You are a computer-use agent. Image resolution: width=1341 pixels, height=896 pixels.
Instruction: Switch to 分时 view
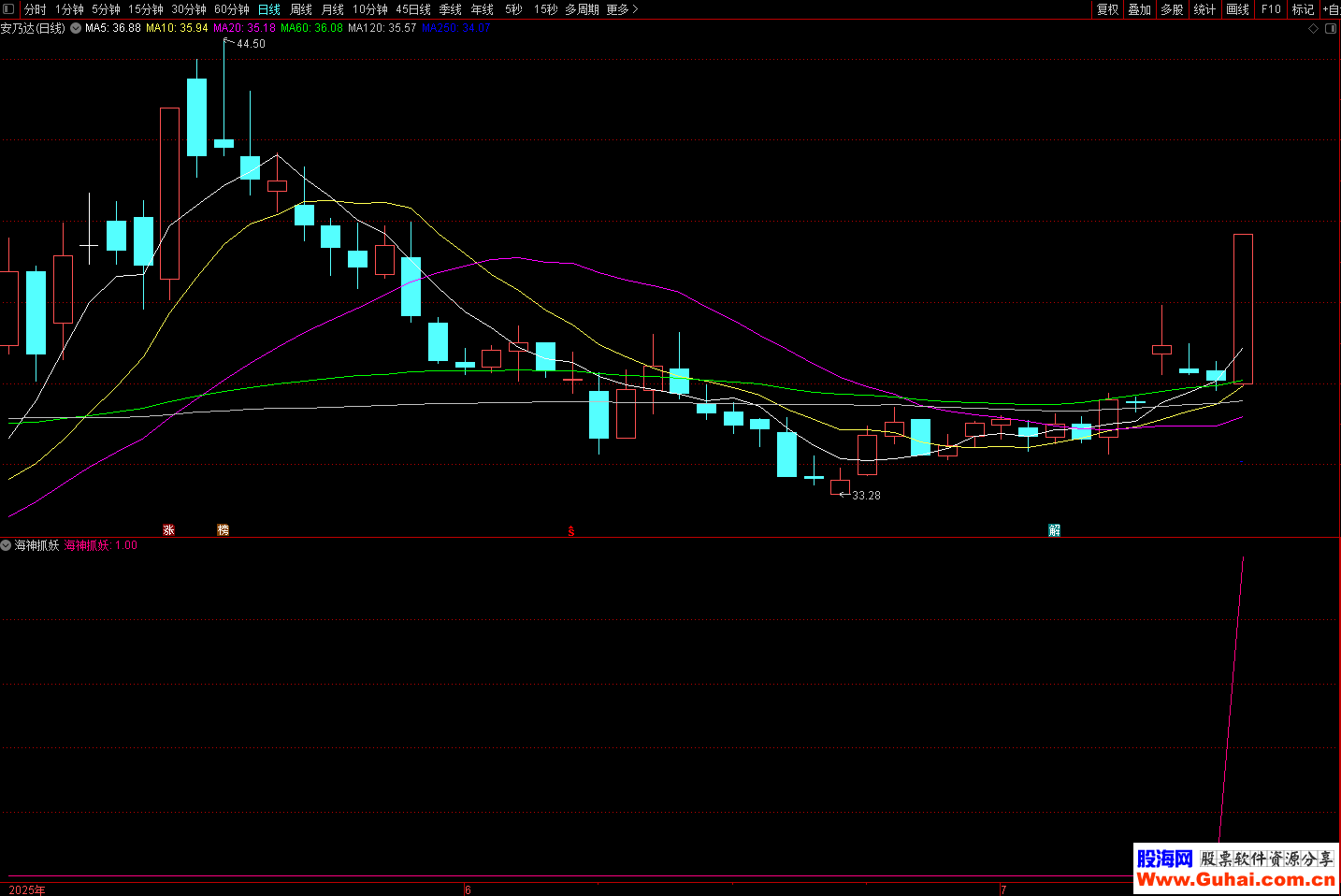[x=35, y=9]
